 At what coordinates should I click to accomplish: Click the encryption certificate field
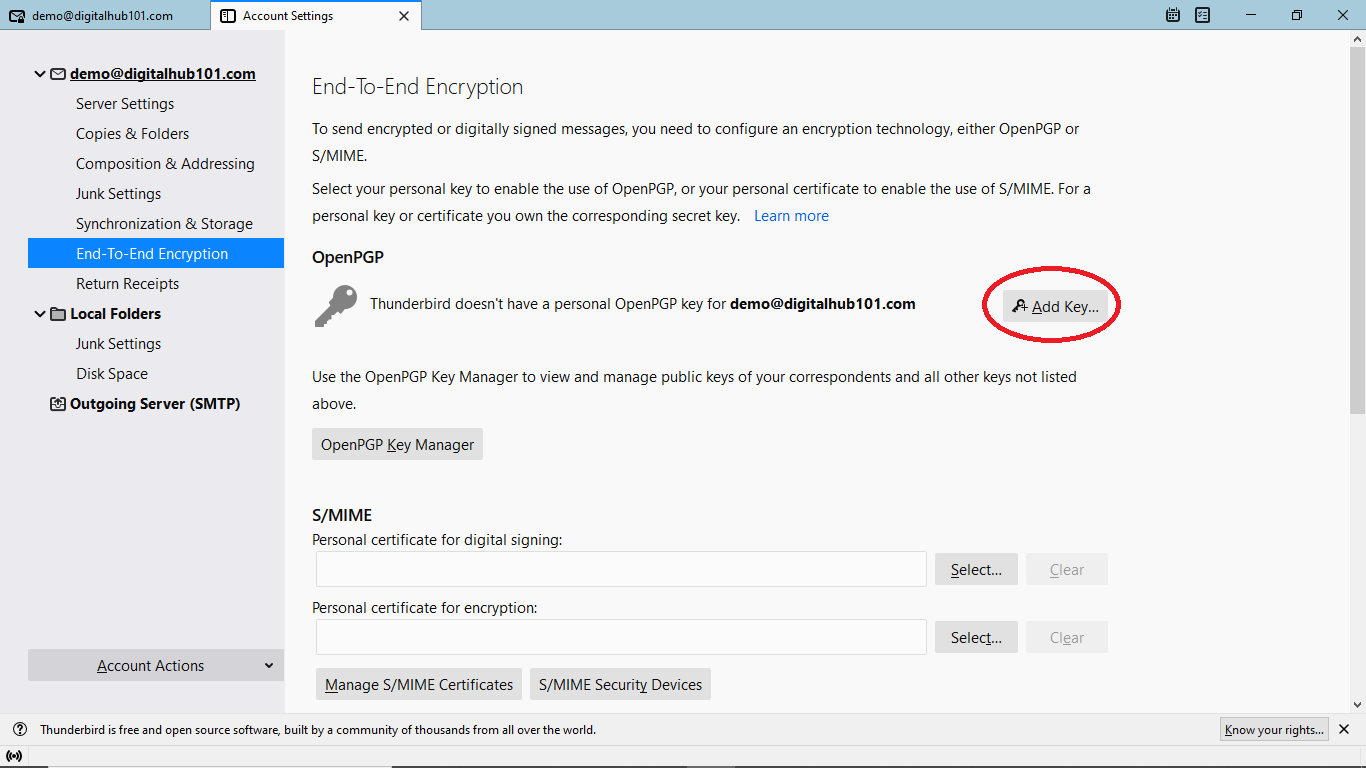[x=621, y=637]
